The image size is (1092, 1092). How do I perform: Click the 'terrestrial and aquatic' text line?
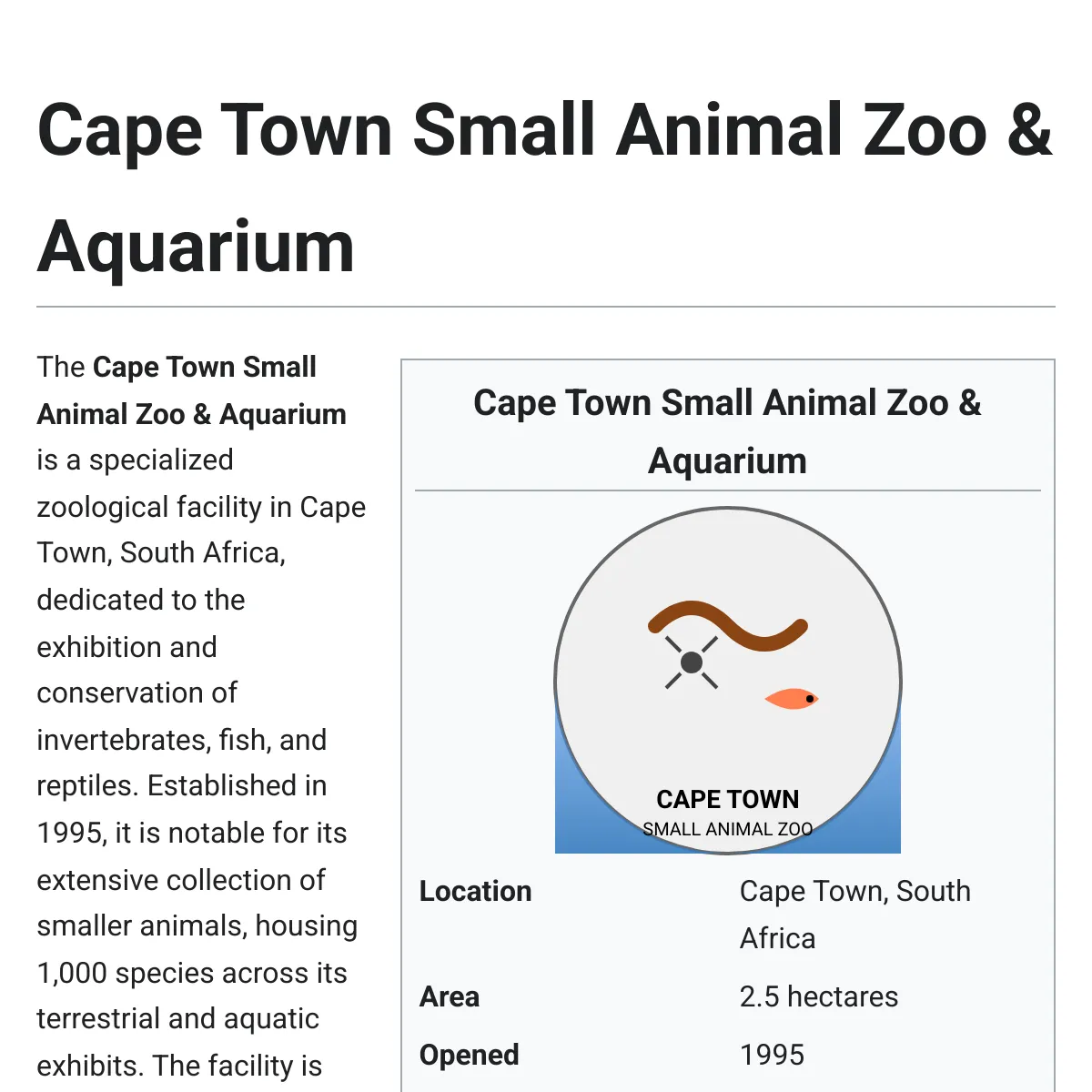(x=178, y=1018)
